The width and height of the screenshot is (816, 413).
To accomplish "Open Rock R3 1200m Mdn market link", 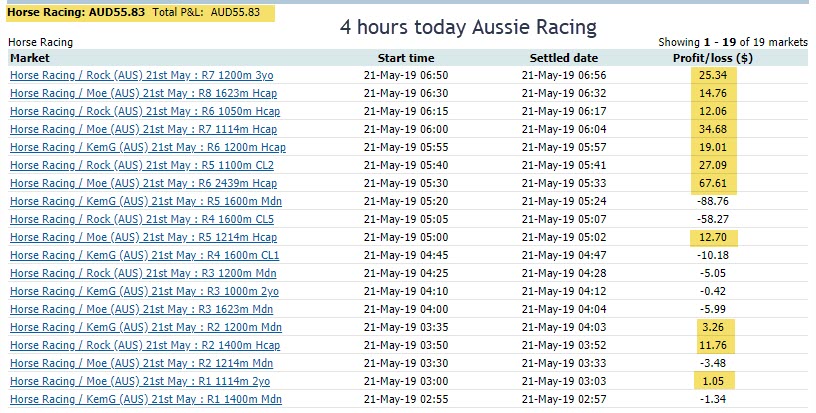I will (143, 273).
